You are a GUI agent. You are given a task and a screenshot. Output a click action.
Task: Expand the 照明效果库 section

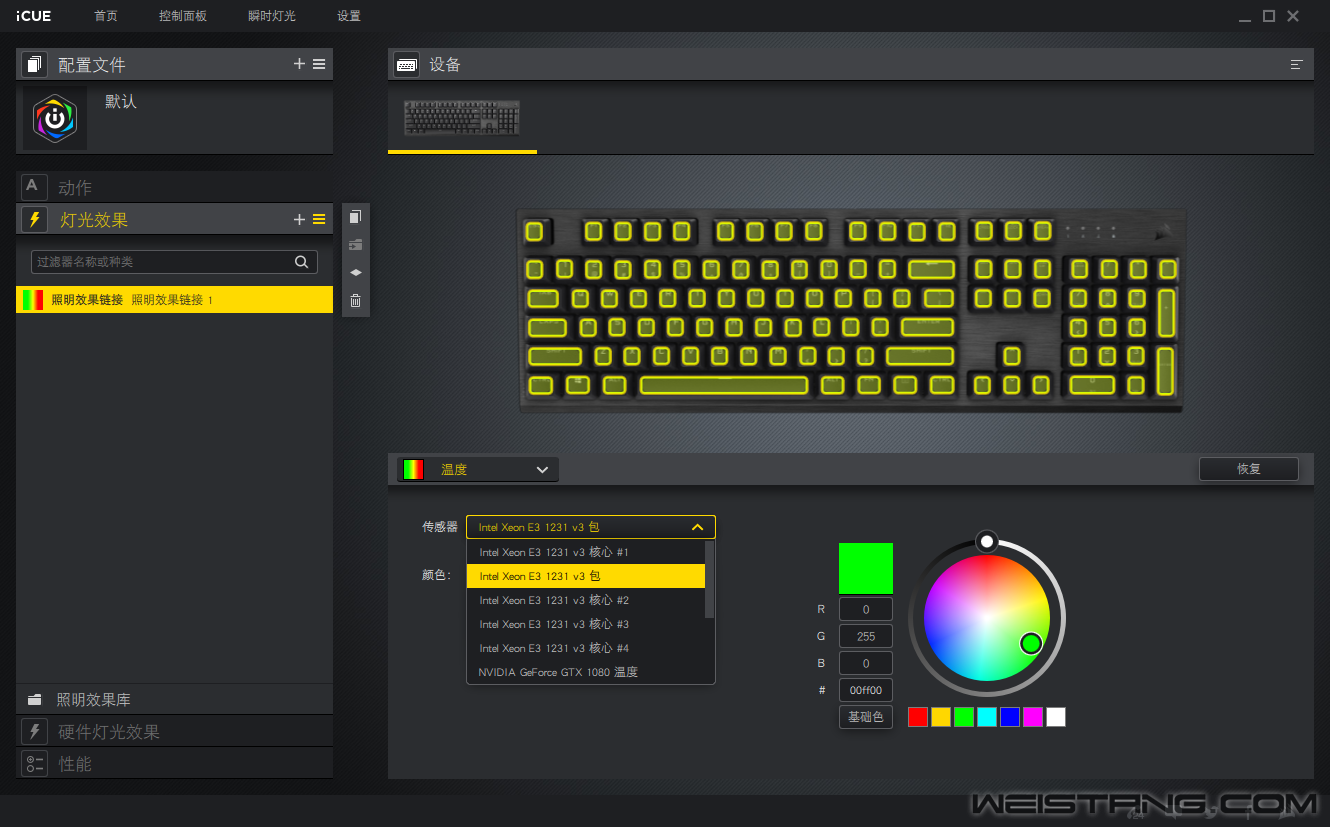click(175, 699)
